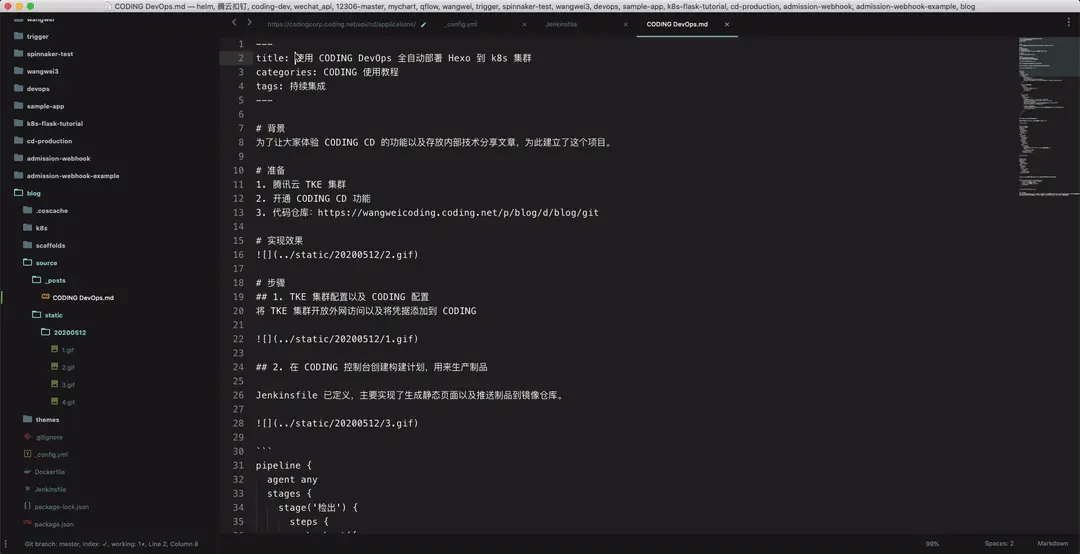The image size is (1080, 554).
Task: Click the themes folder icon
Action: tap(28, 419)
